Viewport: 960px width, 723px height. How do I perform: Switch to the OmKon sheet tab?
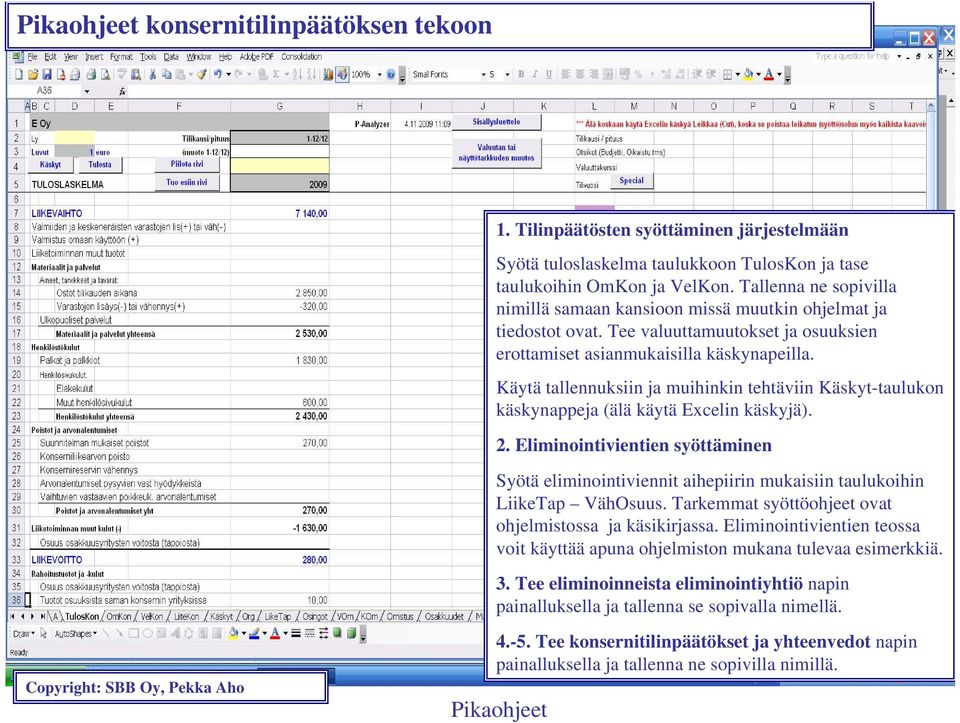[x=119, y=616]
